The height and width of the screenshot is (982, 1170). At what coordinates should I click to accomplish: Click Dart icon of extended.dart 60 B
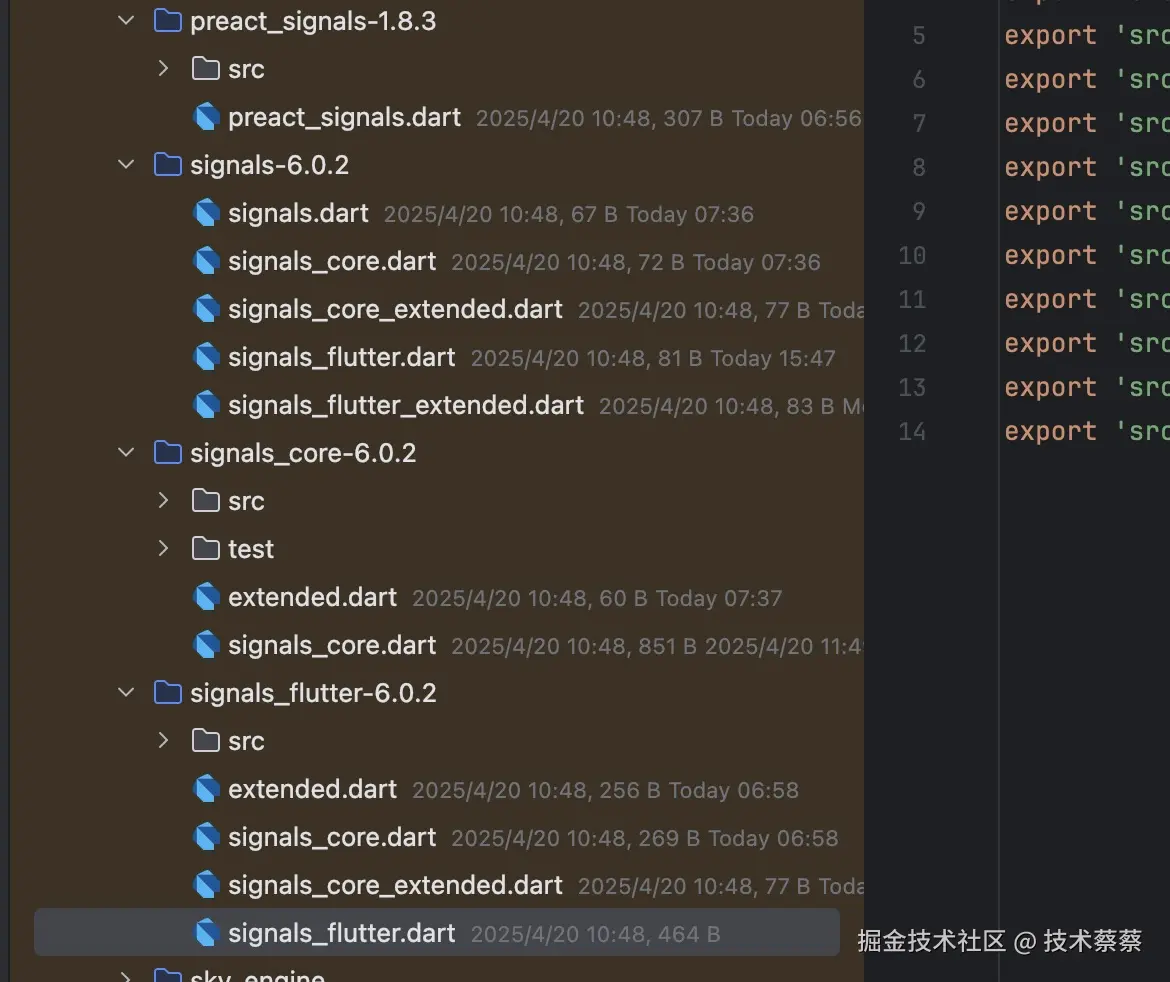[x=207, y=597]
